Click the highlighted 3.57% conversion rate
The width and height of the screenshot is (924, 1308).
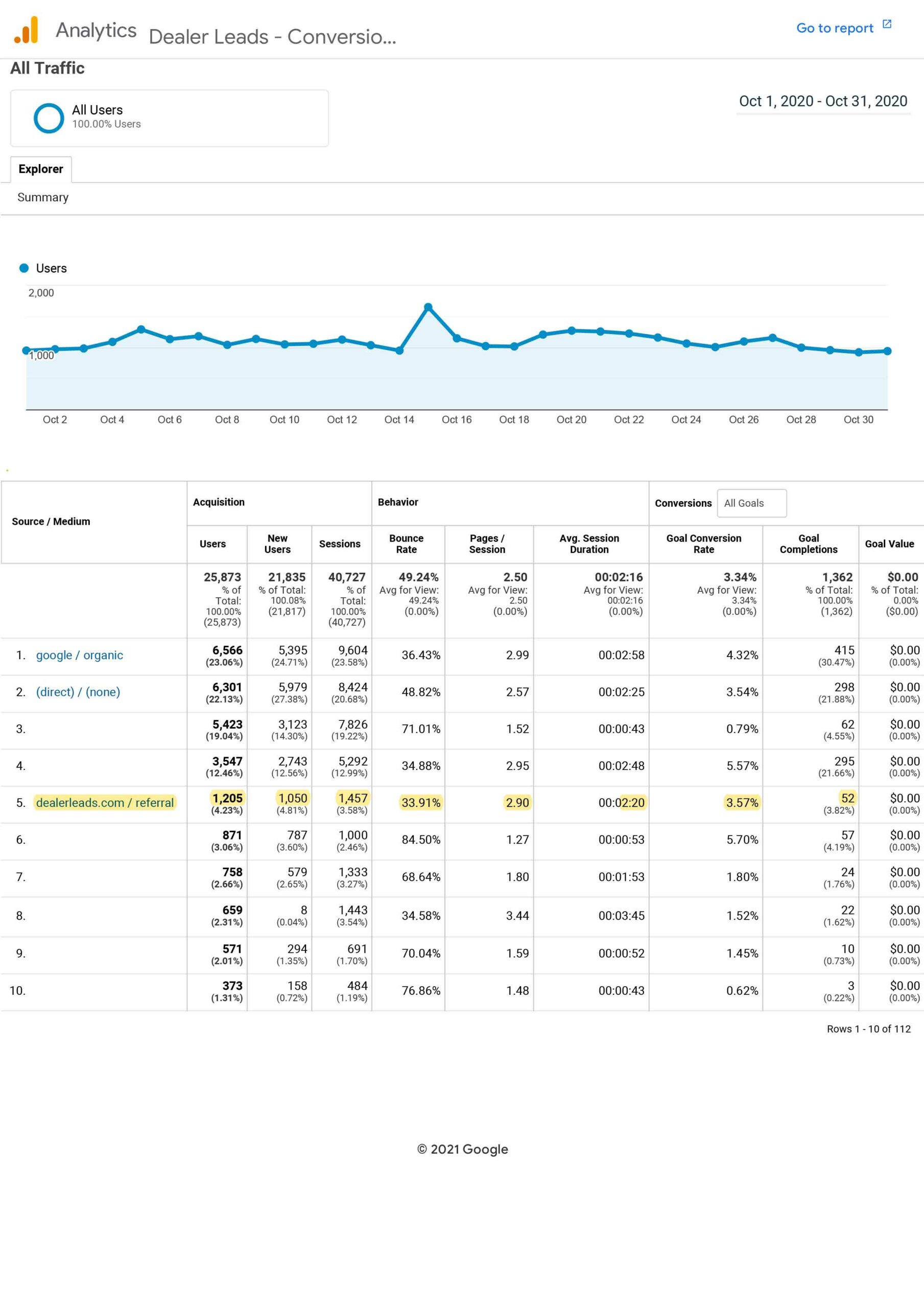[742, 803]
